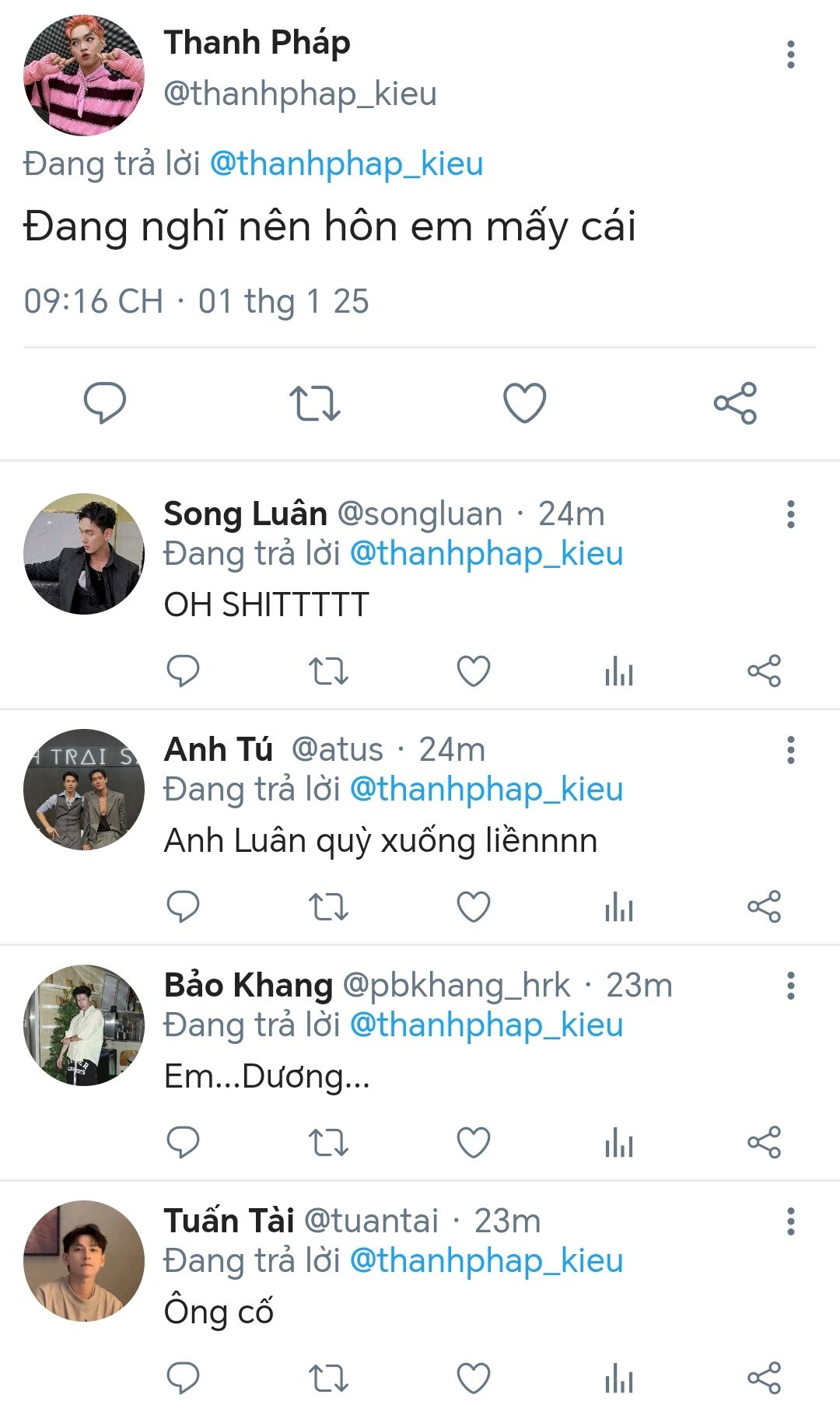Image resolution: width=840 pixels, height=1405 pixels.
Task: Open Song Luân's profile name link
Action: [x=245, y=514]
